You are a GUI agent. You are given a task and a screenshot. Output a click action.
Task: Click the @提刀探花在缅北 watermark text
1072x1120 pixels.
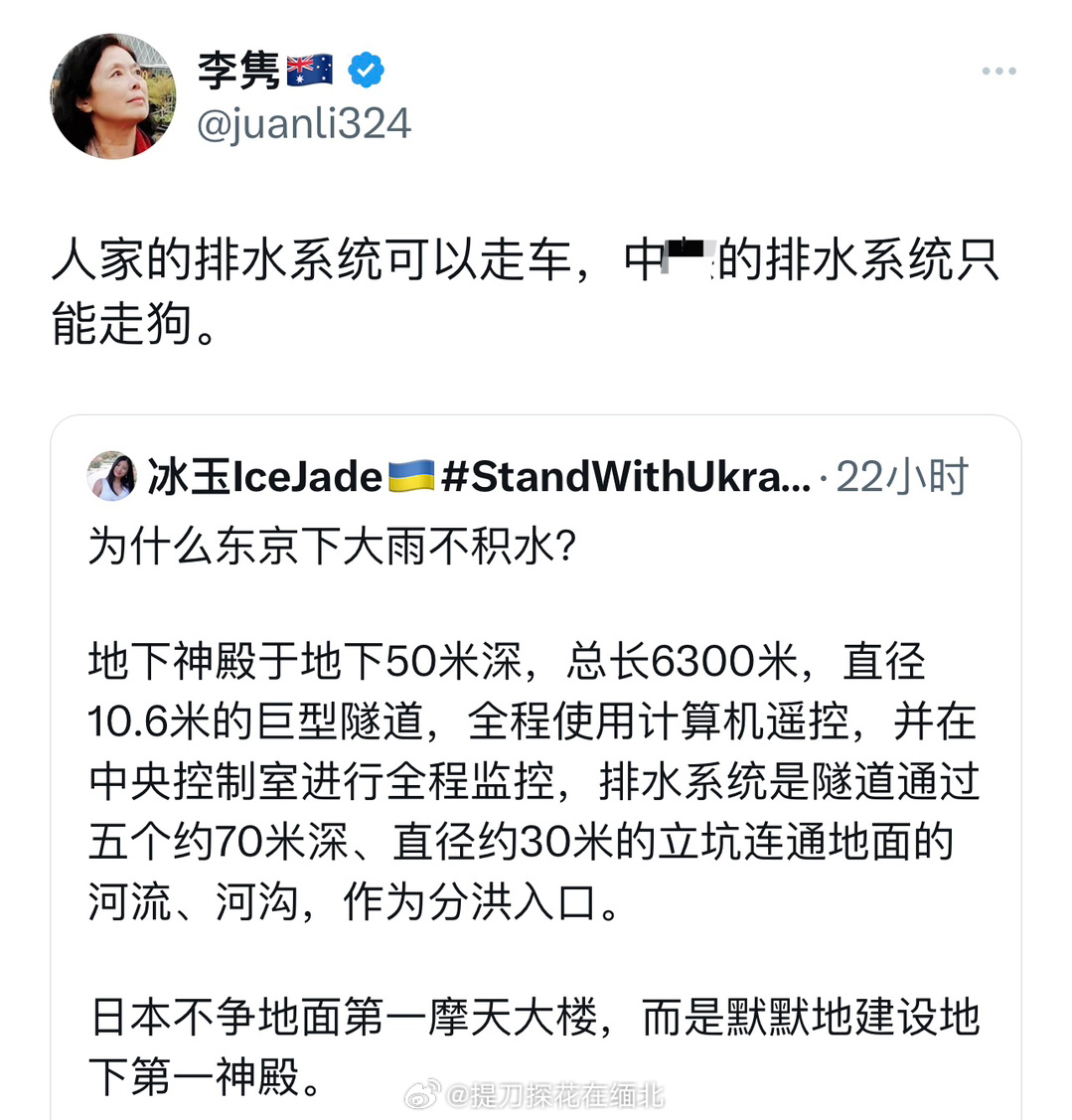point(555,1095)
